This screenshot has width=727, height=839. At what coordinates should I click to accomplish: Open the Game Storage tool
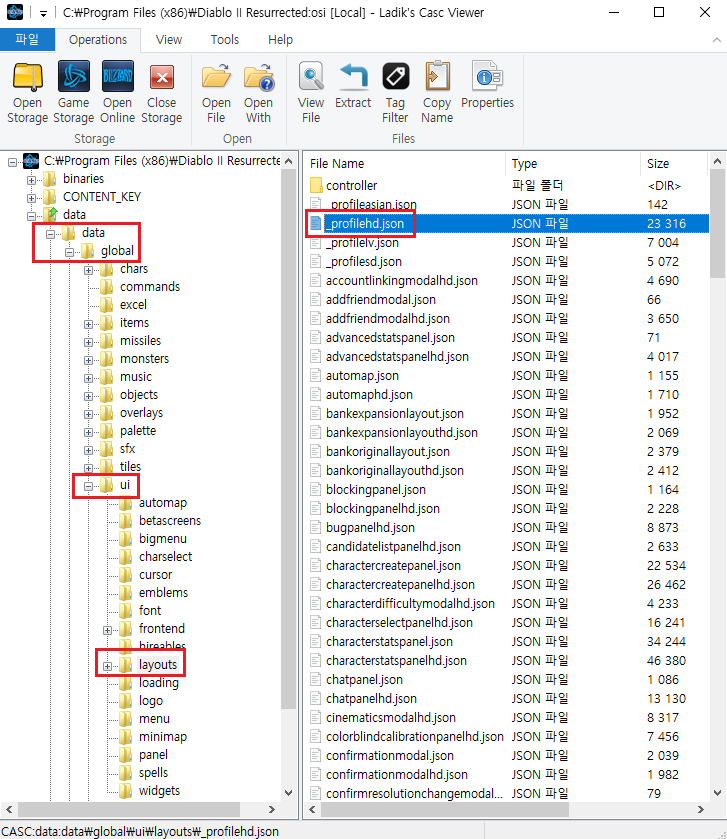coord(73,77)
